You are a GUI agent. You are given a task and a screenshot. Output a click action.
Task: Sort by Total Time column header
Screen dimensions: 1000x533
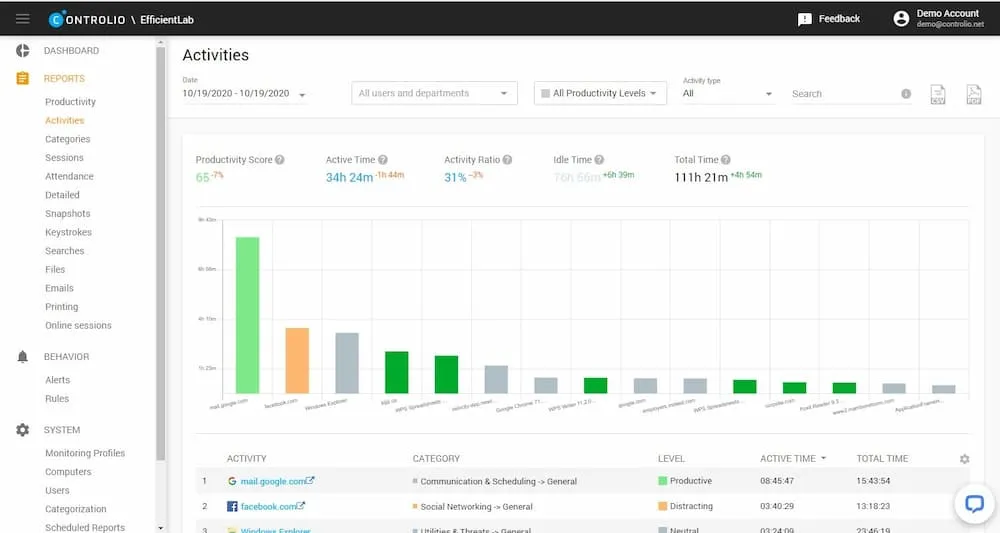tap(882, 458)
